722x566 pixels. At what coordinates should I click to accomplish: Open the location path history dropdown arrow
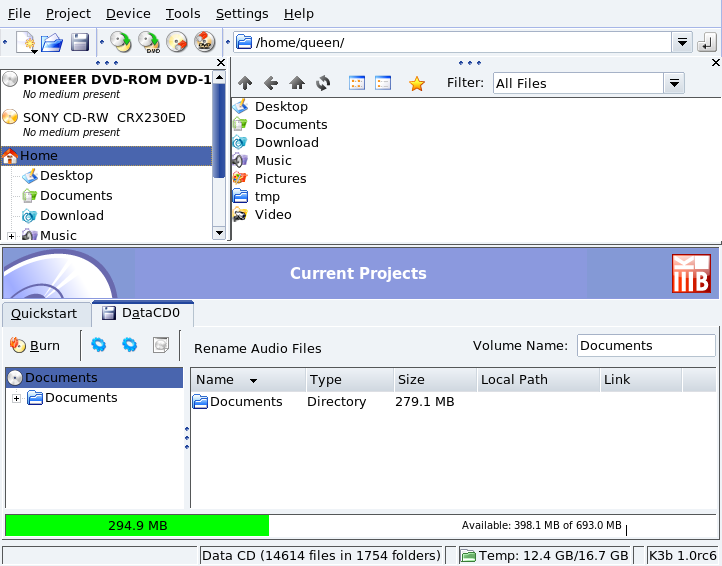pyautogui.click(x=682, y=42)
